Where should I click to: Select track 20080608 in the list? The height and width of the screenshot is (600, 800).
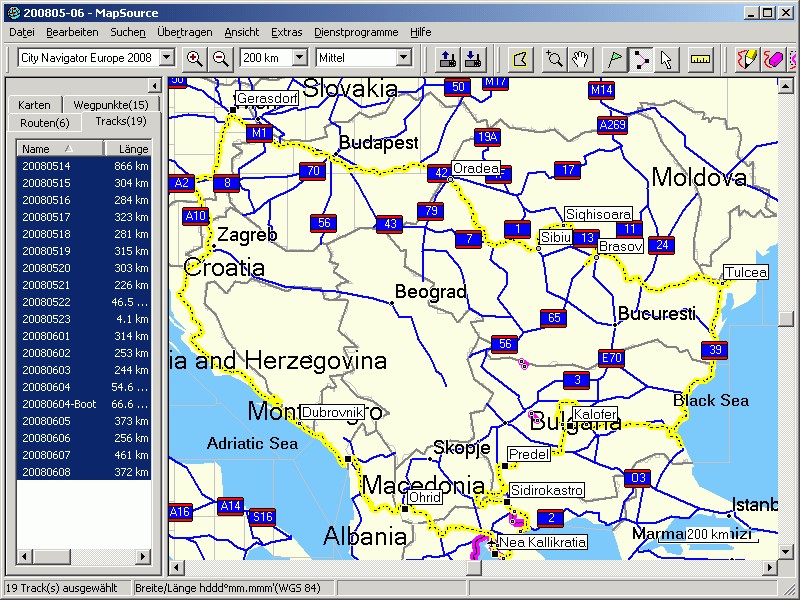(x=84, y=472)
